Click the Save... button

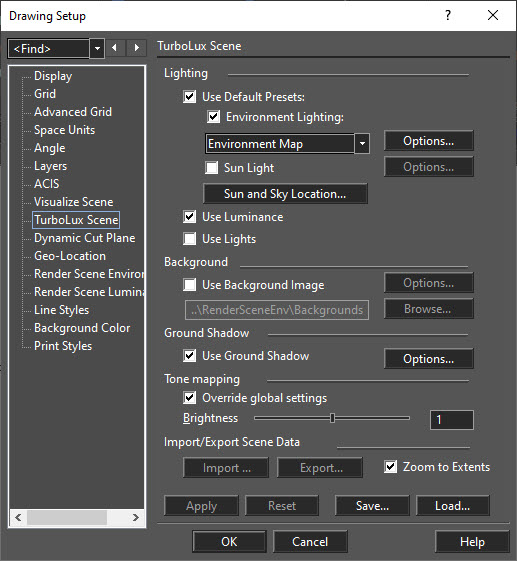[372, 506]
